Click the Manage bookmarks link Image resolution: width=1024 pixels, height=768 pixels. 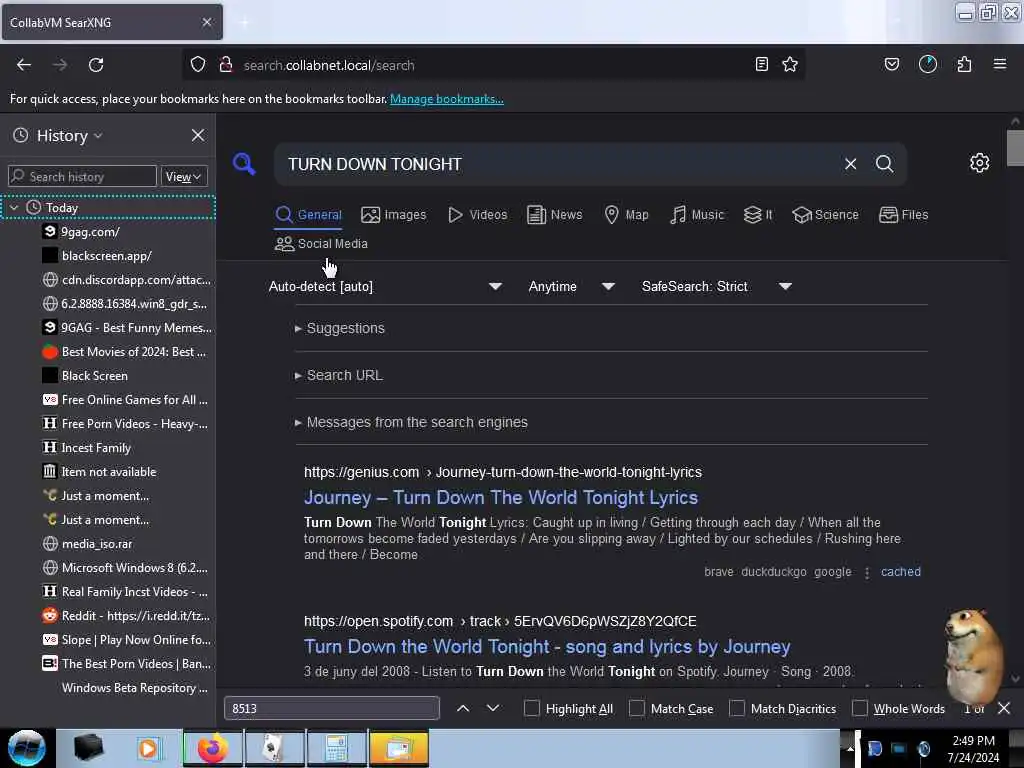pyautogui.click(x=447, y=99)
